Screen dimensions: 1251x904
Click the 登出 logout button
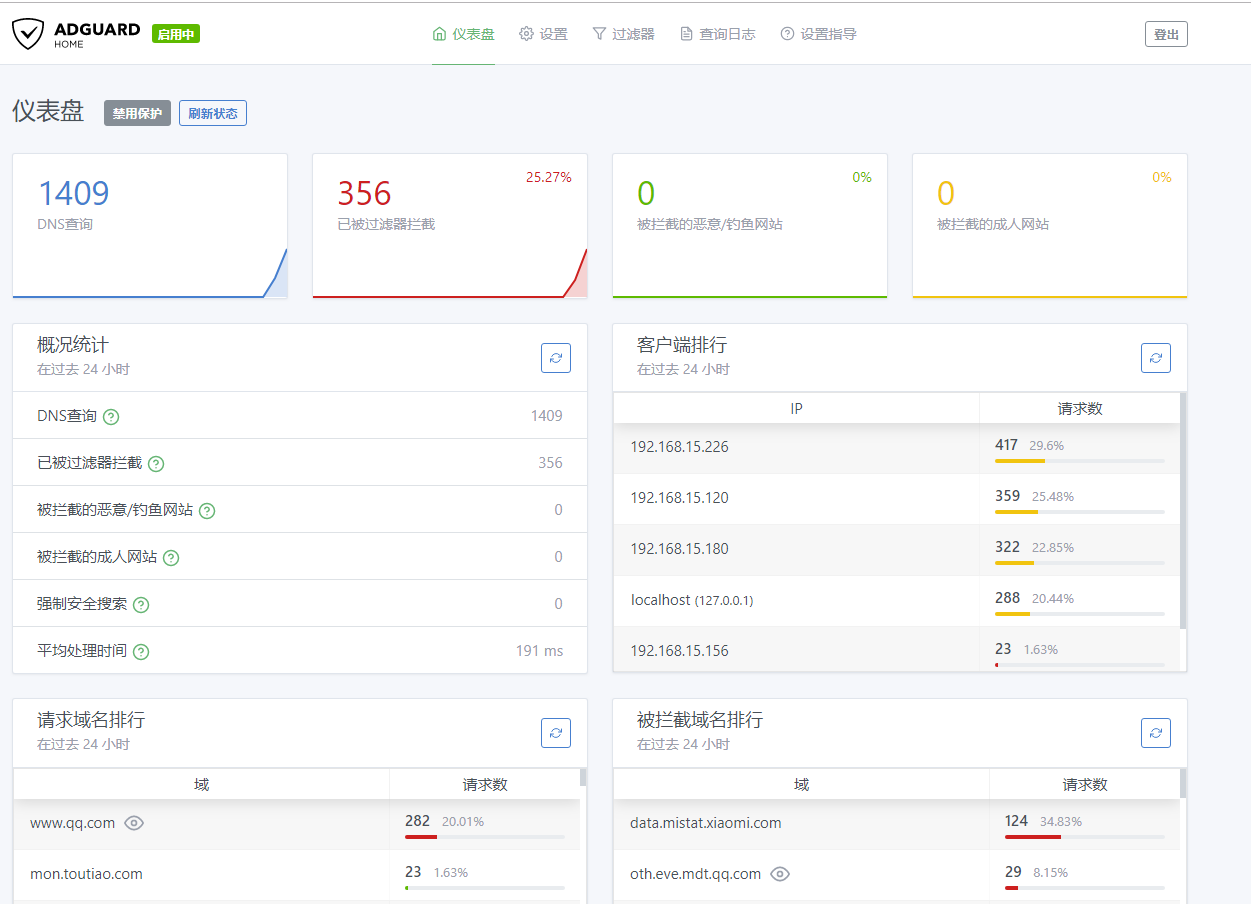[x=1166, y=34]
